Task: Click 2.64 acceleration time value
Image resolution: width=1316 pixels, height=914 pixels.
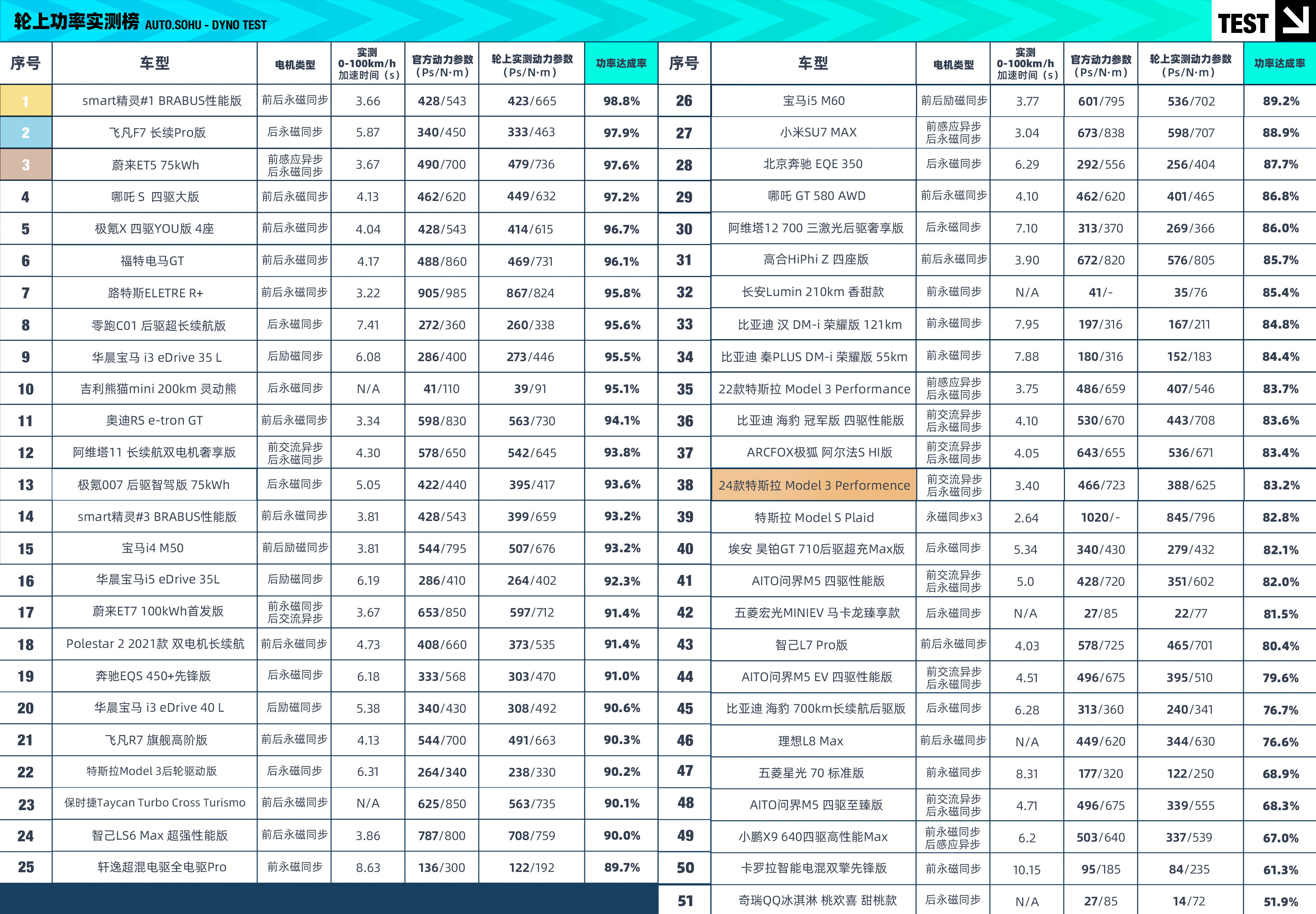Action: coord(1026,518)
